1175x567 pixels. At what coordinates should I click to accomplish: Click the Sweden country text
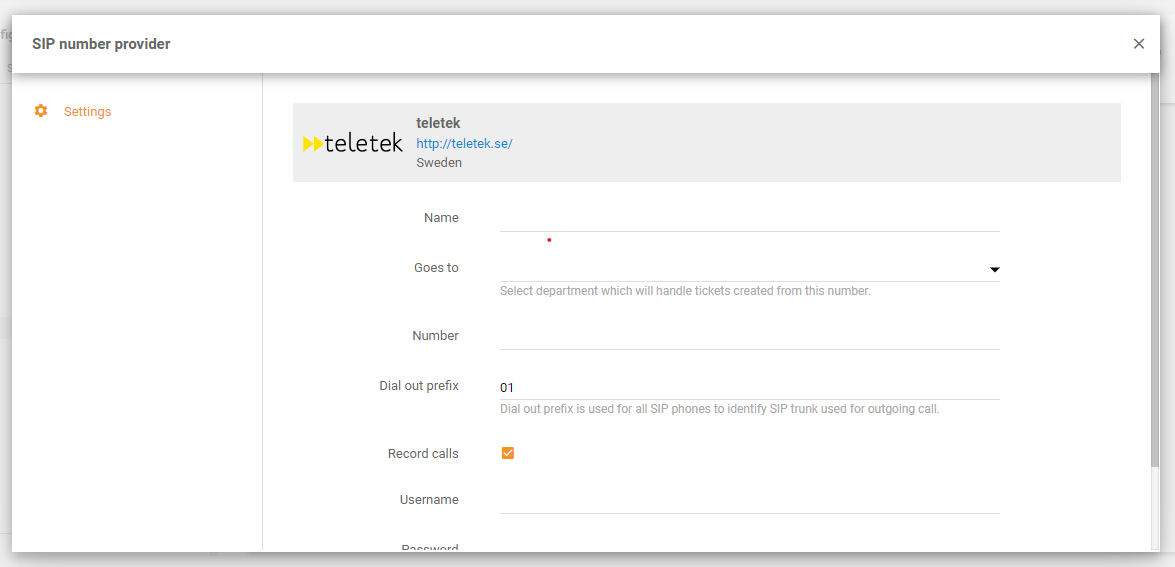coord(439,162)
